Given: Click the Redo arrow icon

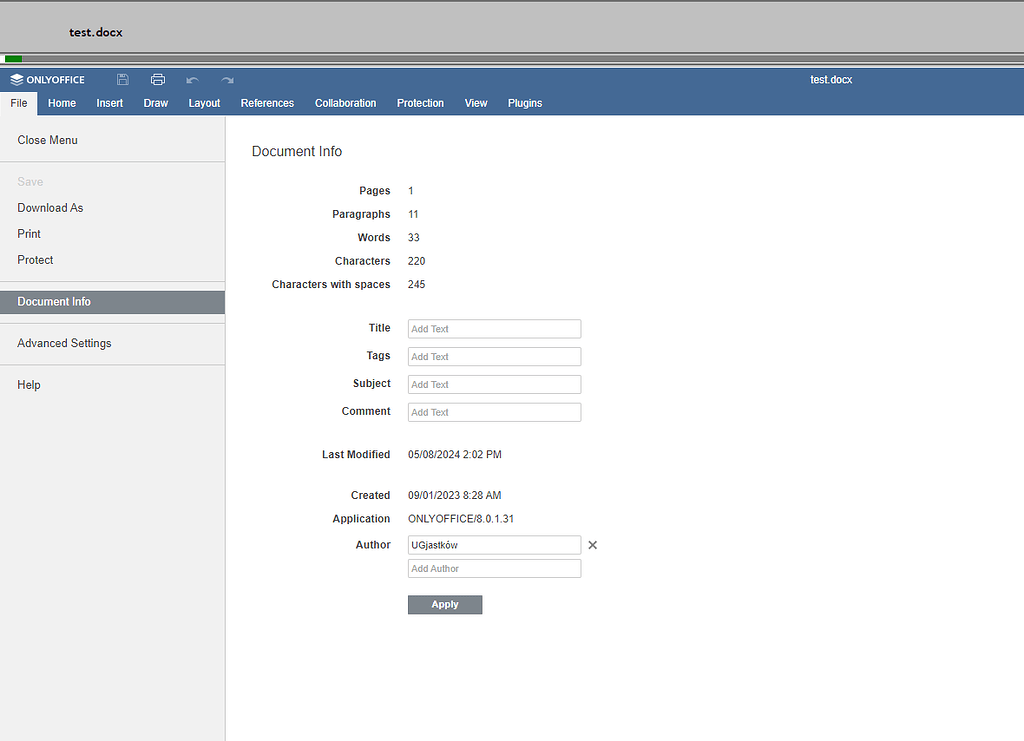Looking at the screenshot, I should click(228, 80).
